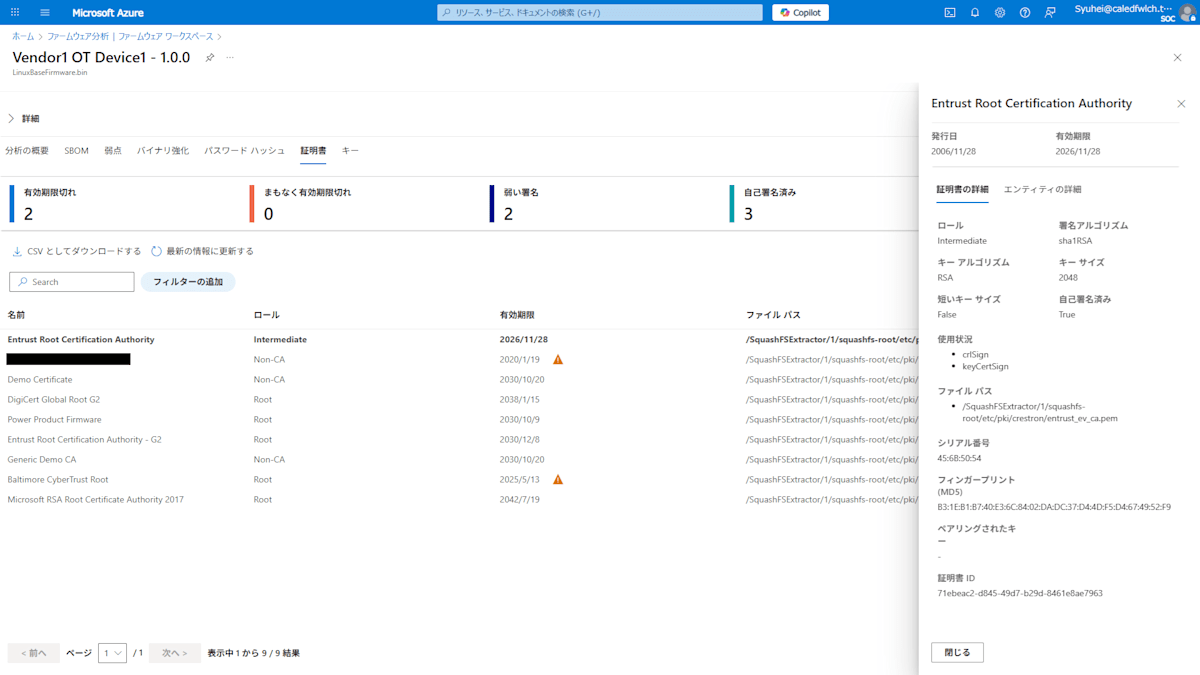This screenshot has width=1200, height=675.
Task: Click the expiry date 2042/7/19
Action: tap(520, 500)
